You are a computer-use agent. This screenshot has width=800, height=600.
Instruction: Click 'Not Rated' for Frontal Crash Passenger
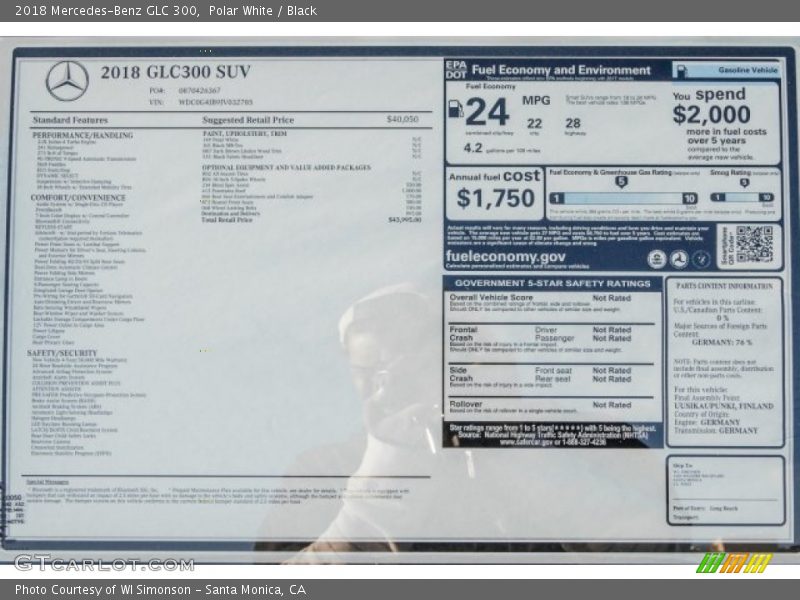tap(612, 338)
